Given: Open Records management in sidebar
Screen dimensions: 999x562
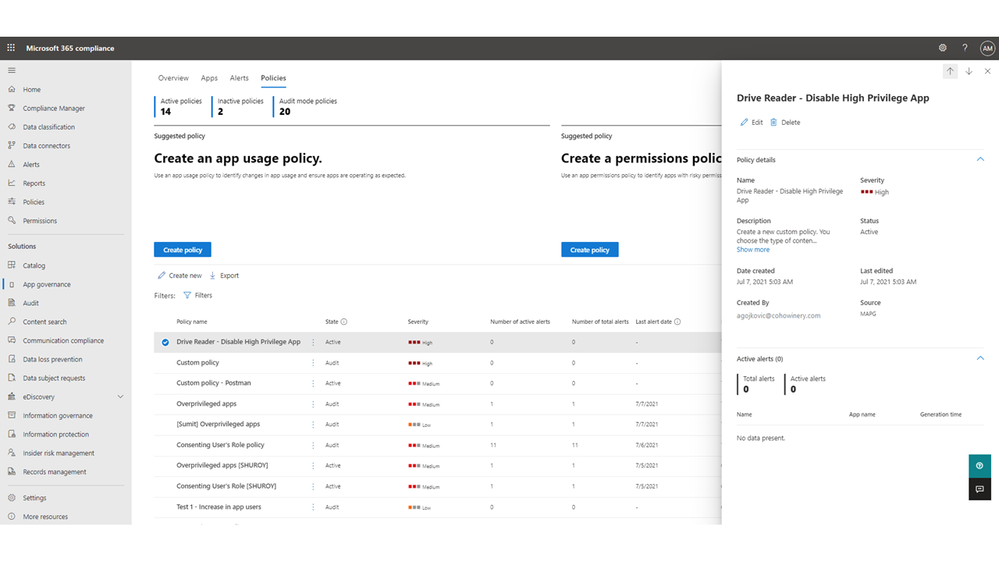Looking at the screenshot, I should point(54,472).
